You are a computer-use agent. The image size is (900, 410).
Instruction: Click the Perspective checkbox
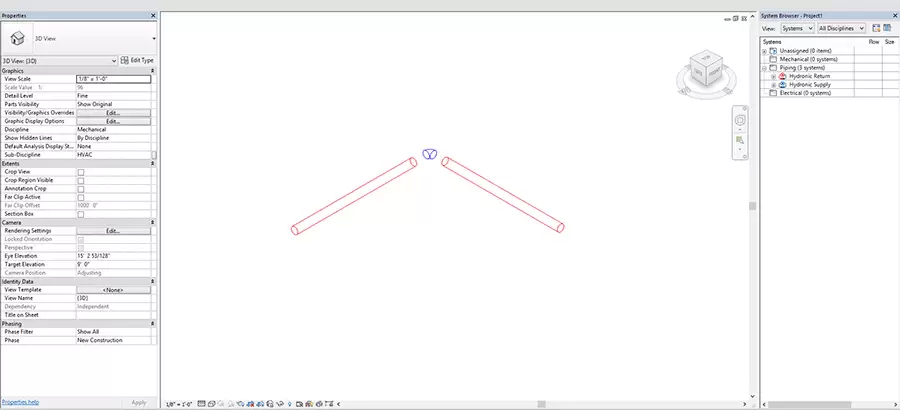coord(81,247)
